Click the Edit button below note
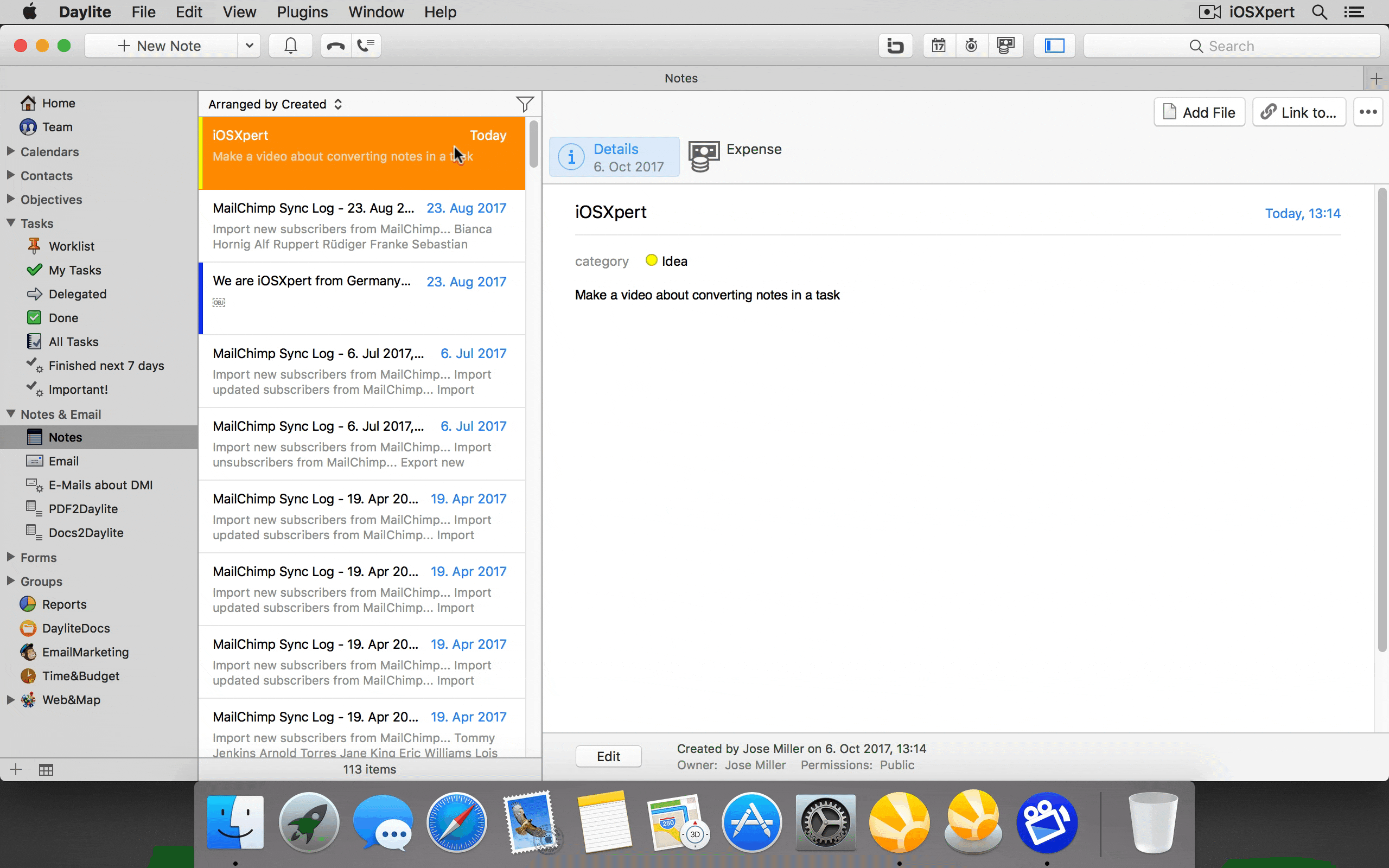Viewport: 1389px width, 868px height. tap(608, 756)
